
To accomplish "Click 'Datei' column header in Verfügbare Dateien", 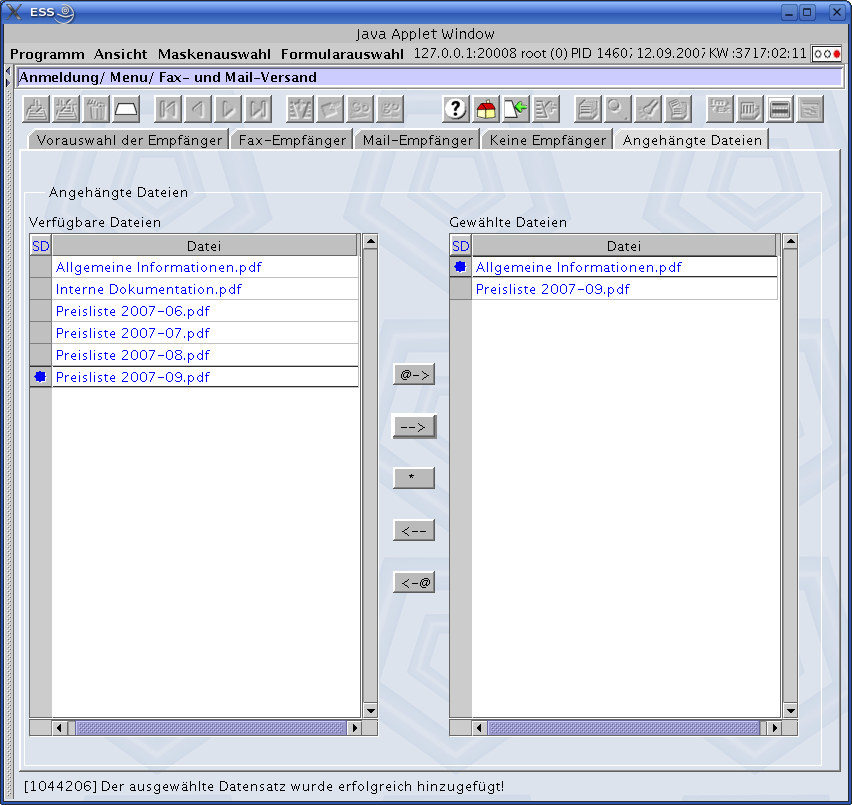I will point(204,246).
